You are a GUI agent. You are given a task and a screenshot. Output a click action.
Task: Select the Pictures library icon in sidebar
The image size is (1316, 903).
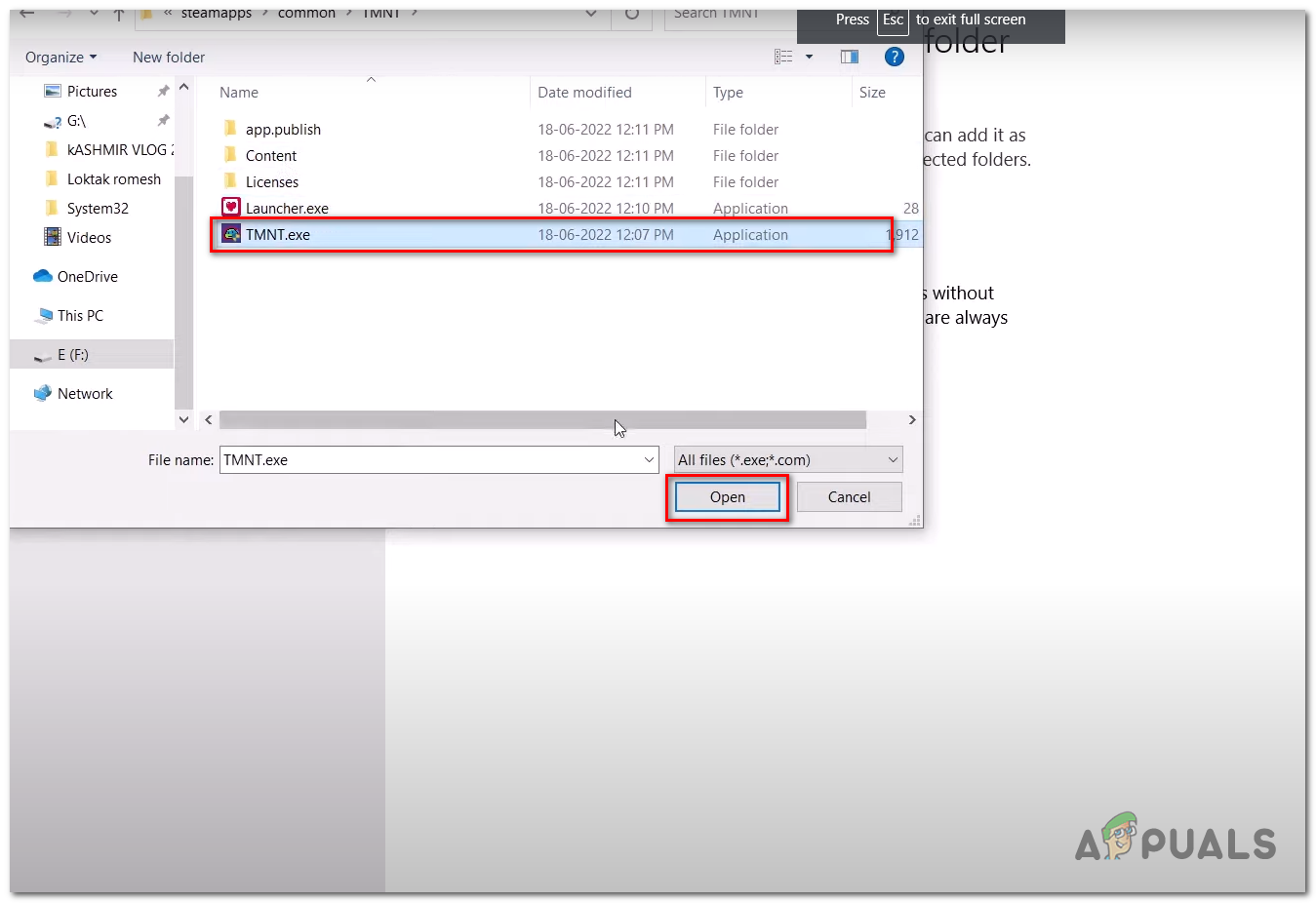tap(53, 91)
